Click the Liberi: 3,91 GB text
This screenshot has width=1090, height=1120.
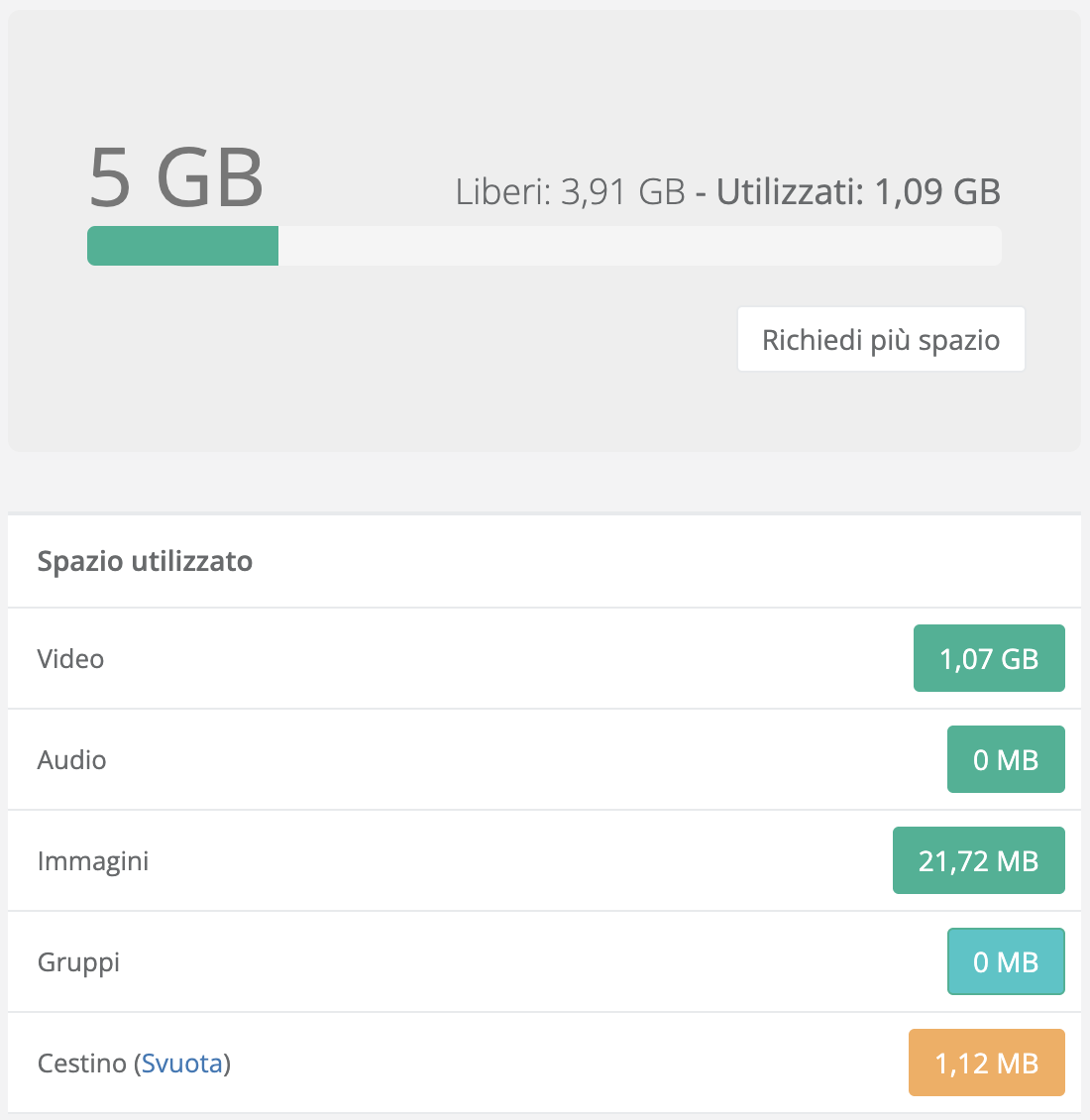pyautogui.click(x=570, y=192)
